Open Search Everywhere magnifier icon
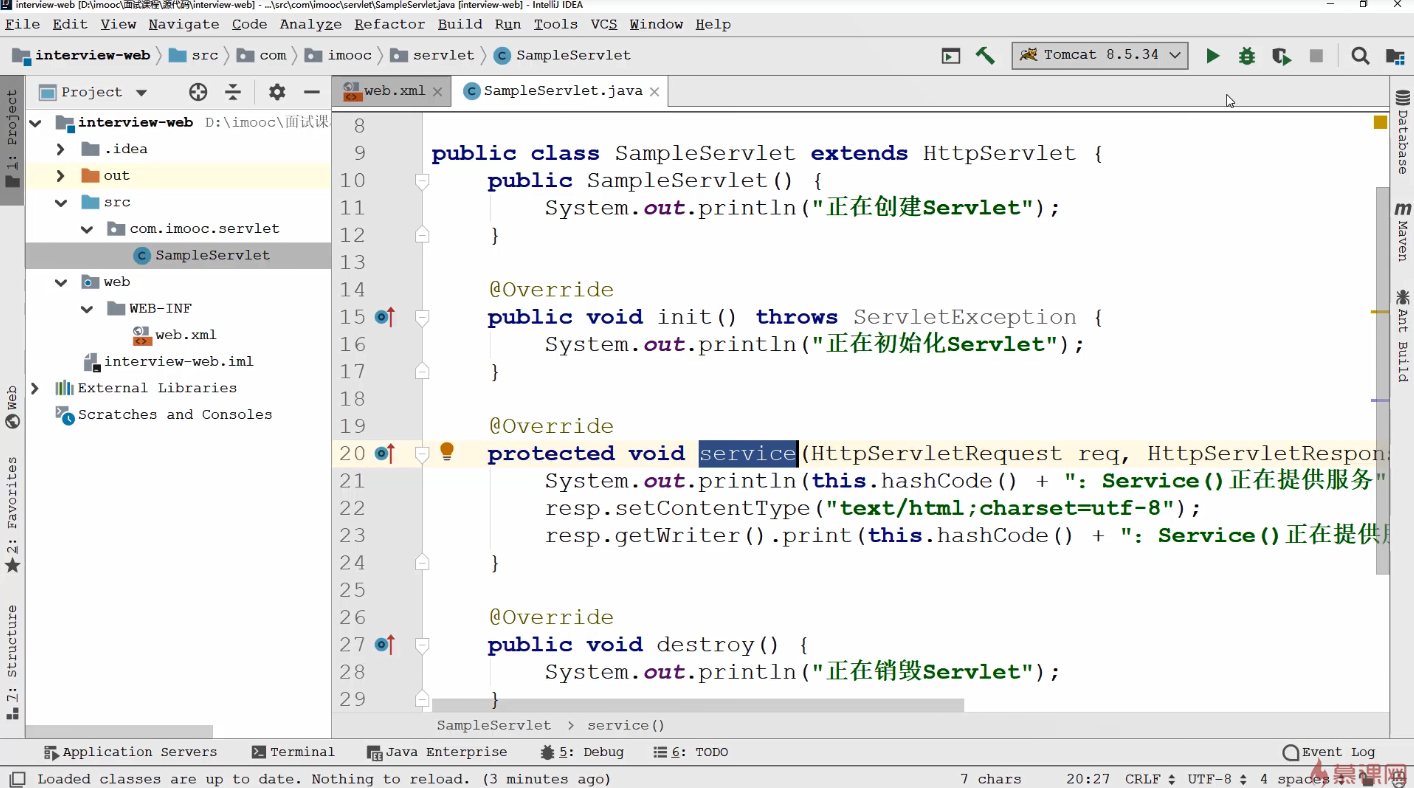Viewport: 1414px width, 788px height. coord(1360,56)
